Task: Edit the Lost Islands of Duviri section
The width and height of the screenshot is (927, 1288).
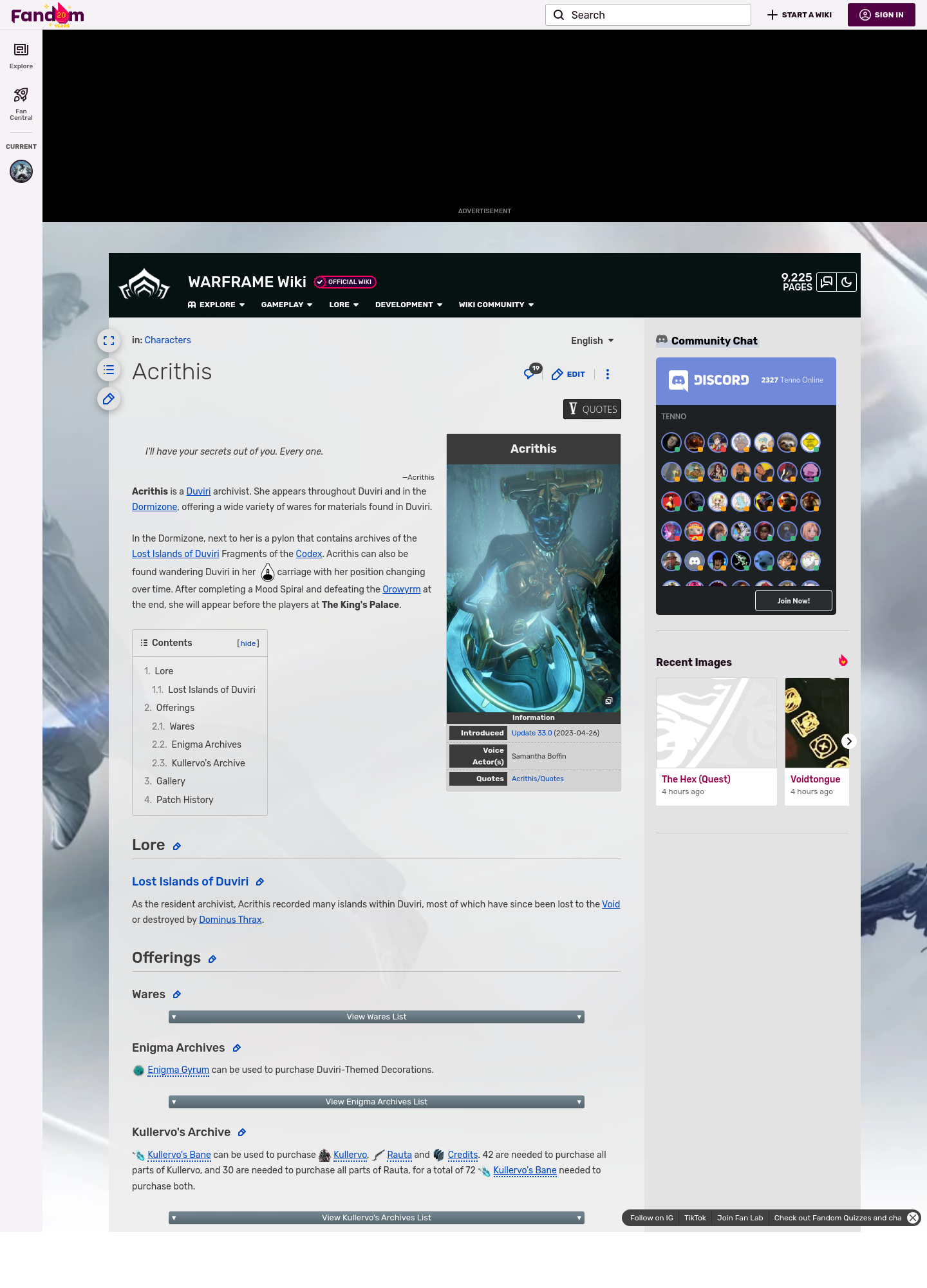Action: pyautogui.click(x=260, y=882)
